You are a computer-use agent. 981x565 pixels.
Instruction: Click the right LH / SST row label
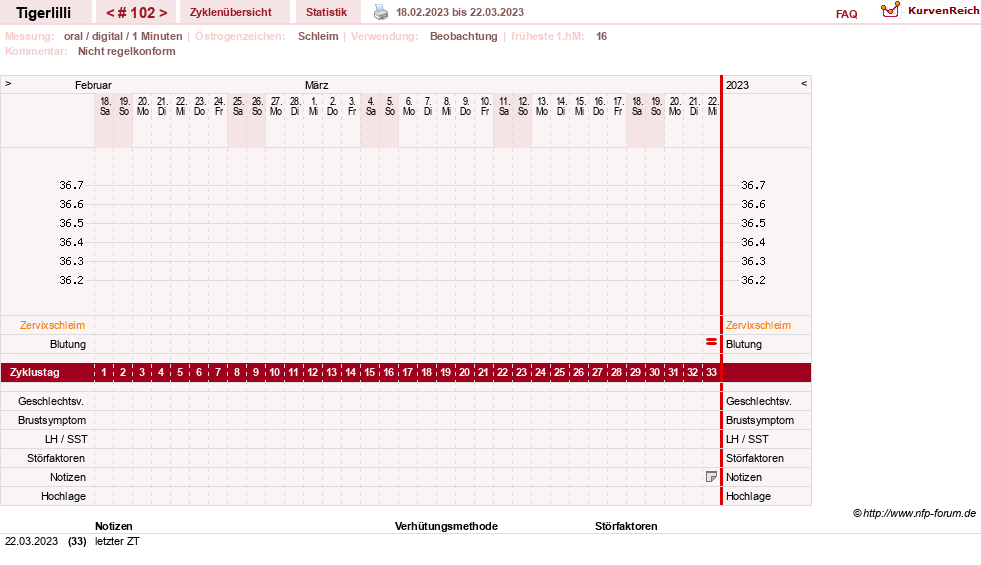[747, 439]
